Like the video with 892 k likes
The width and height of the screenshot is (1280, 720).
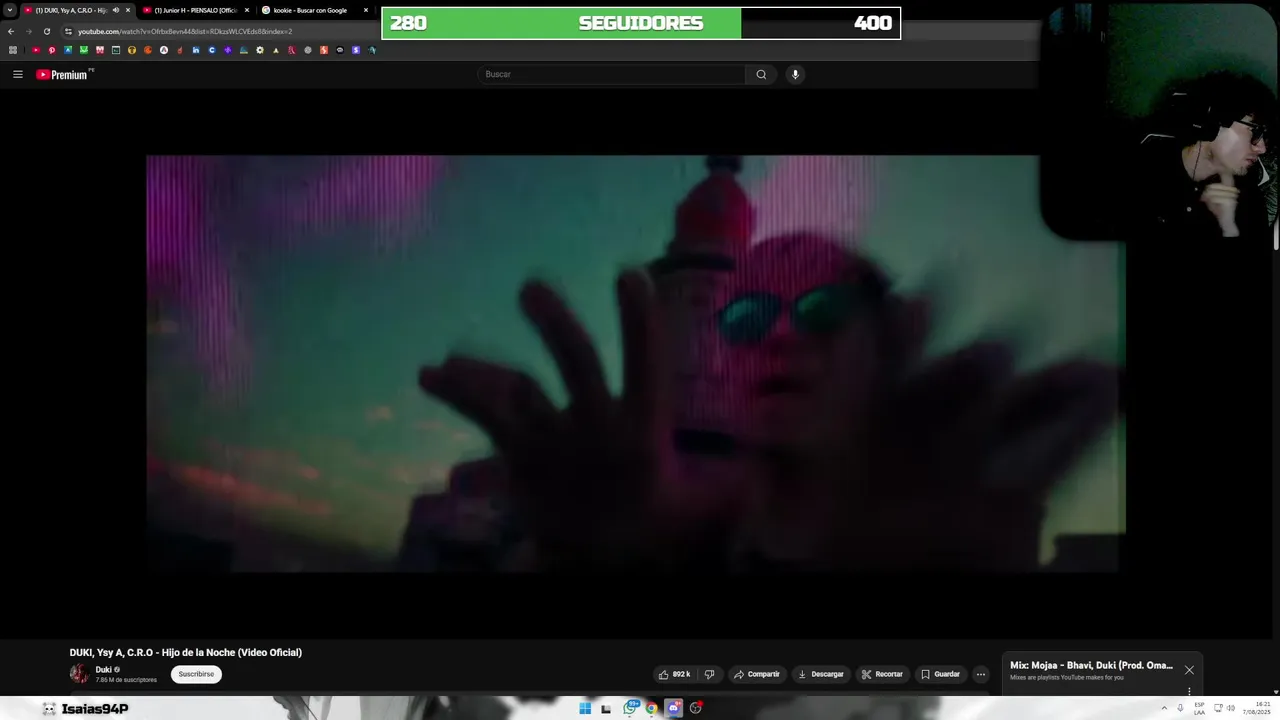click(674, 674)
